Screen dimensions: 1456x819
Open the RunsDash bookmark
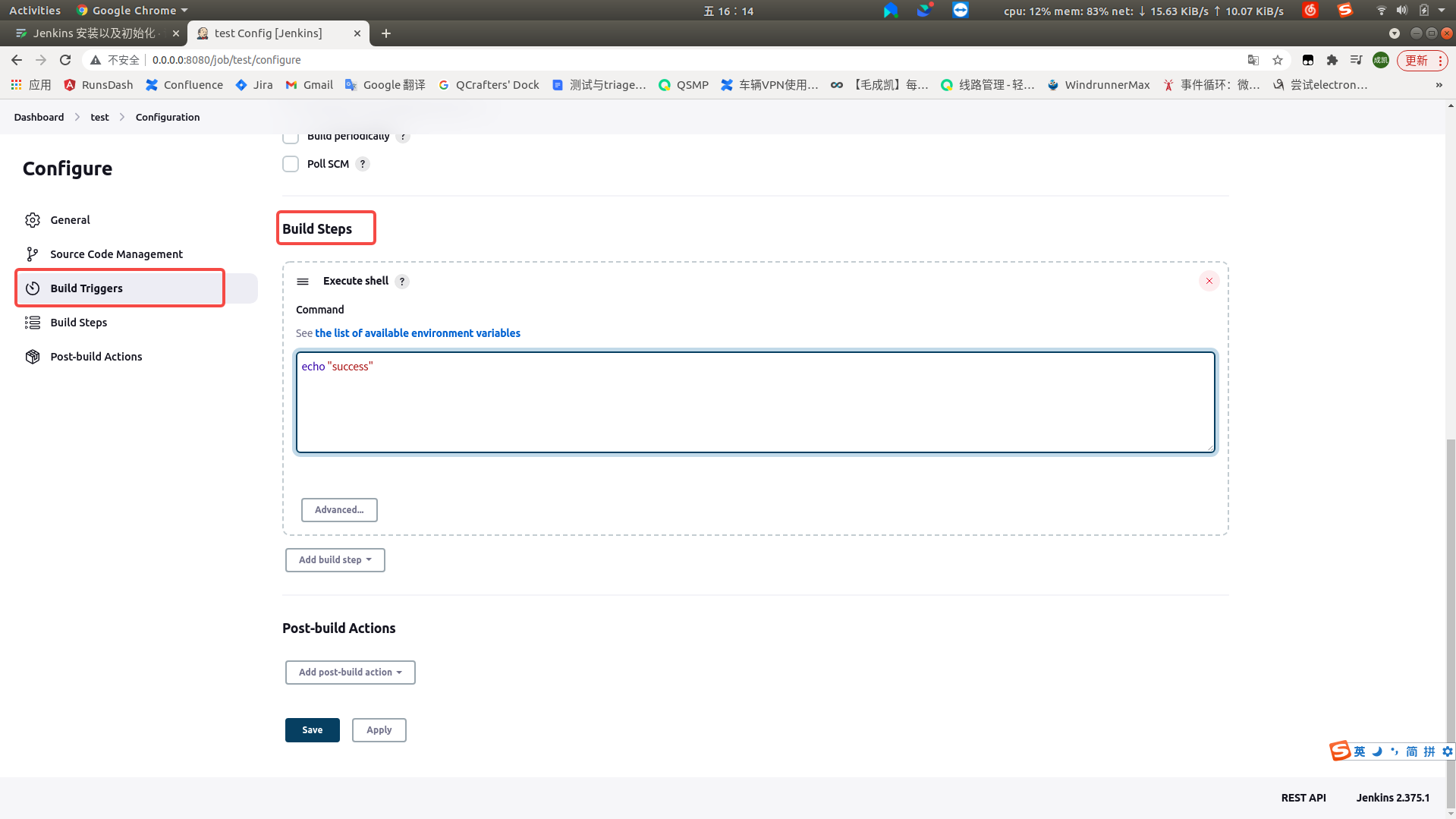(99, 85)
